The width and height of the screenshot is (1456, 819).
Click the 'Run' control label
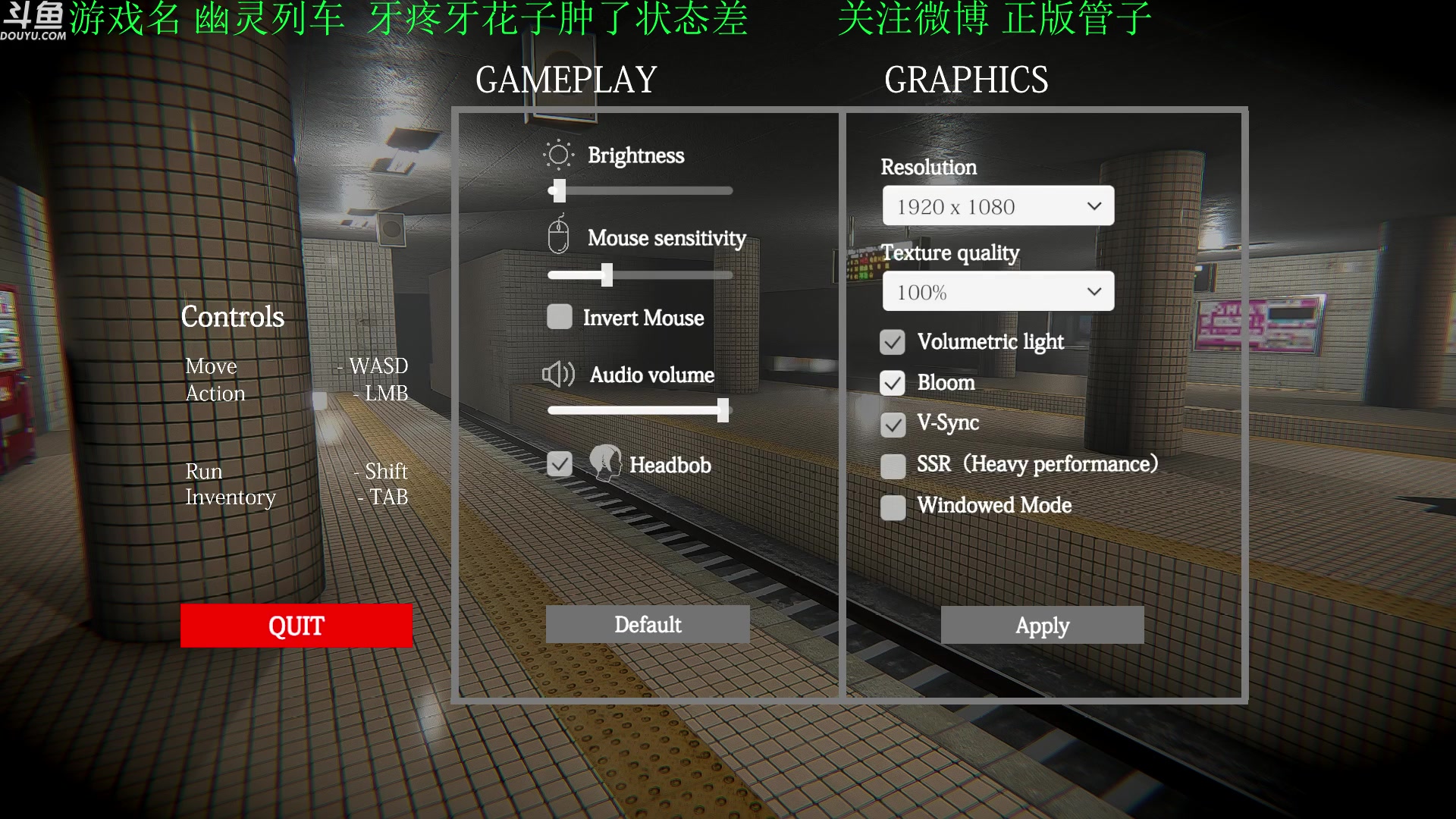[204, 471]
